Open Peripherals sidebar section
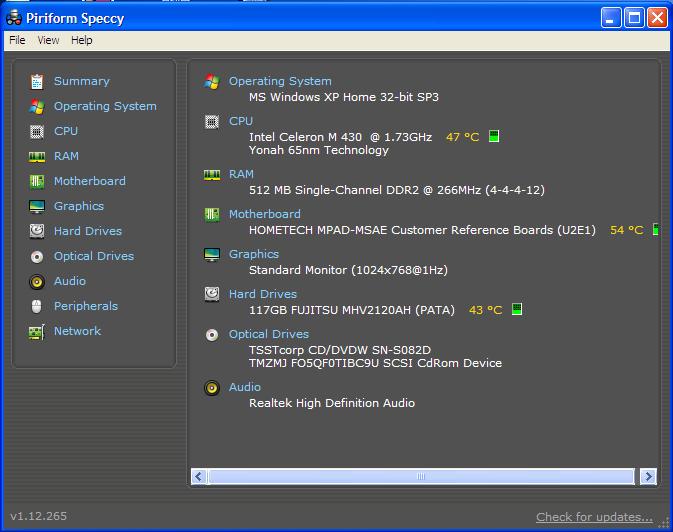The height and width of the screenshot is (532, 673). [x=85, y=306]
